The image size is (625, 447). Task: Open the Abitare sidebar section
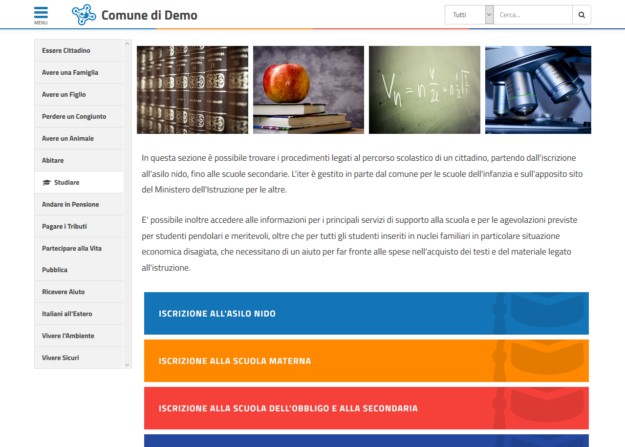tap(53, 160)
